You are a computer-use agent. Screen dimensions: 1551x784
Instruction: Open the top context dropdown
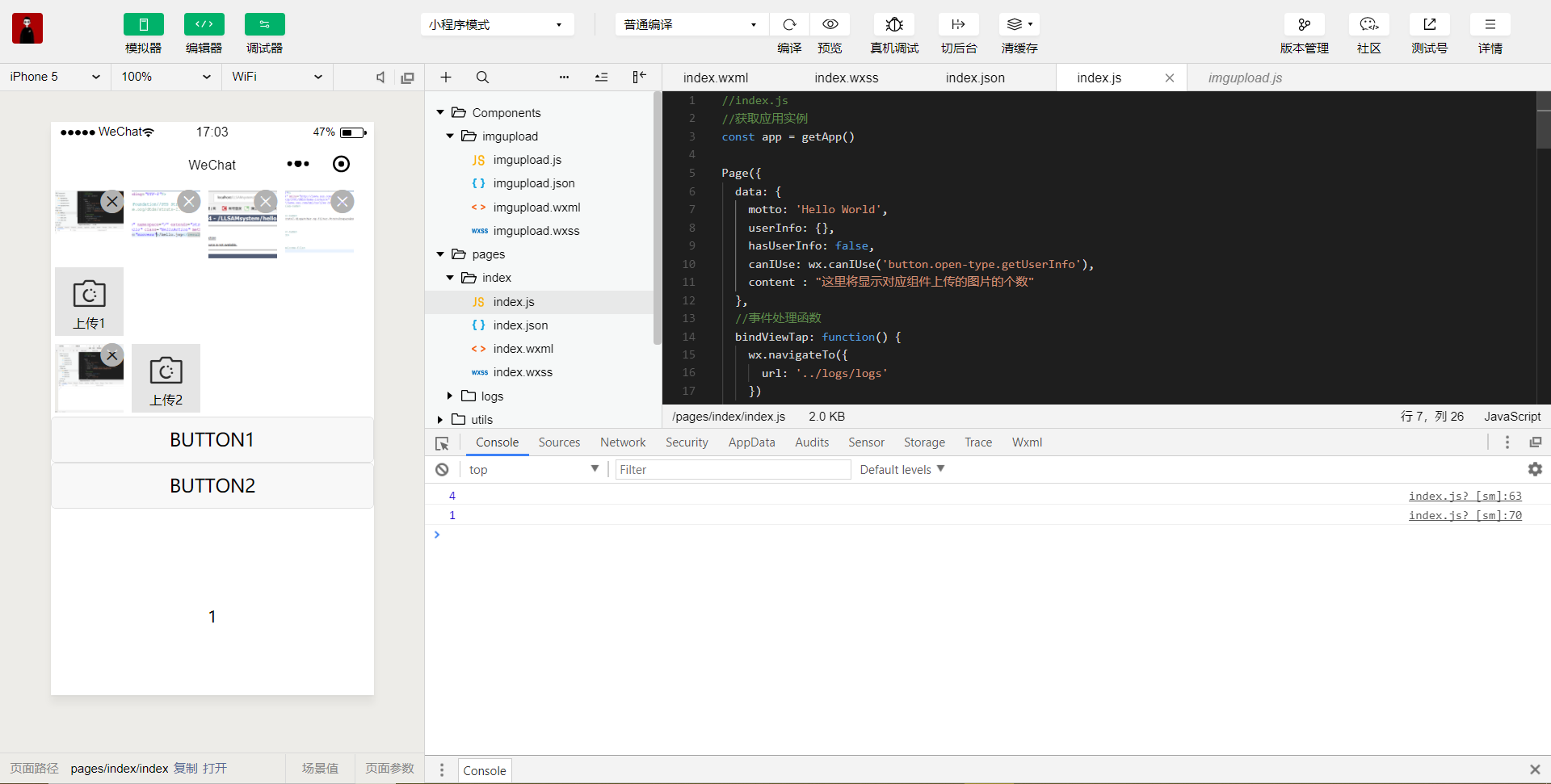(533, 470)
